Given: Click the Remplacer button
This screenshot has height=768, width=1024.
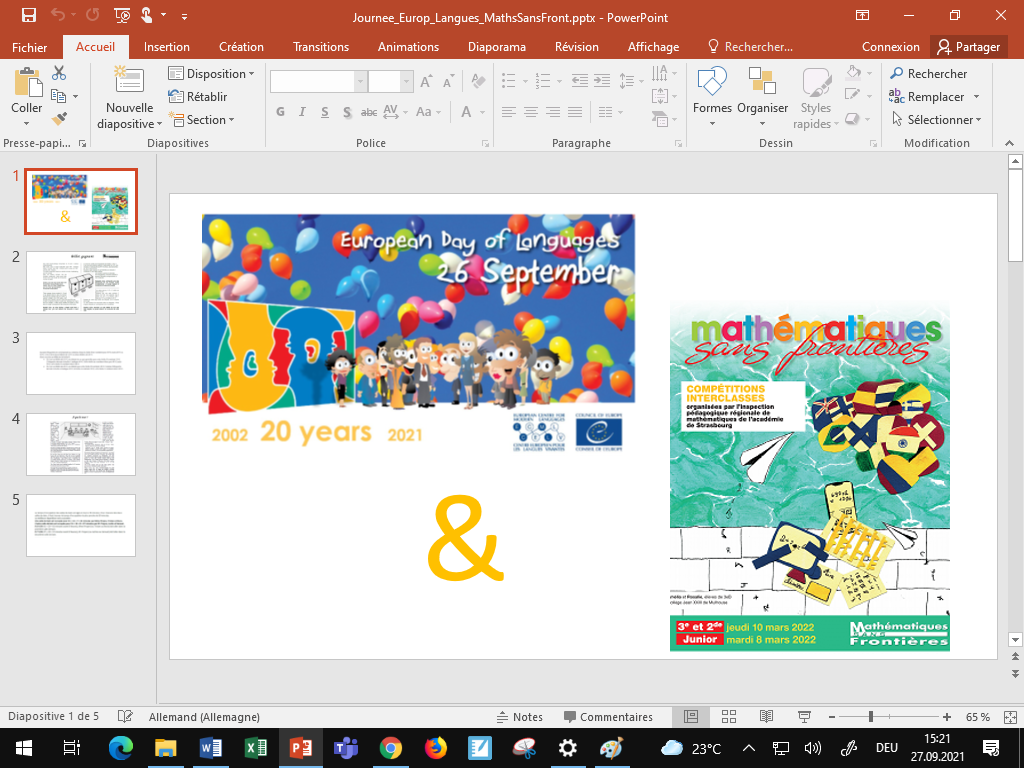Looking at the screenshot, I should click(934, 97).
